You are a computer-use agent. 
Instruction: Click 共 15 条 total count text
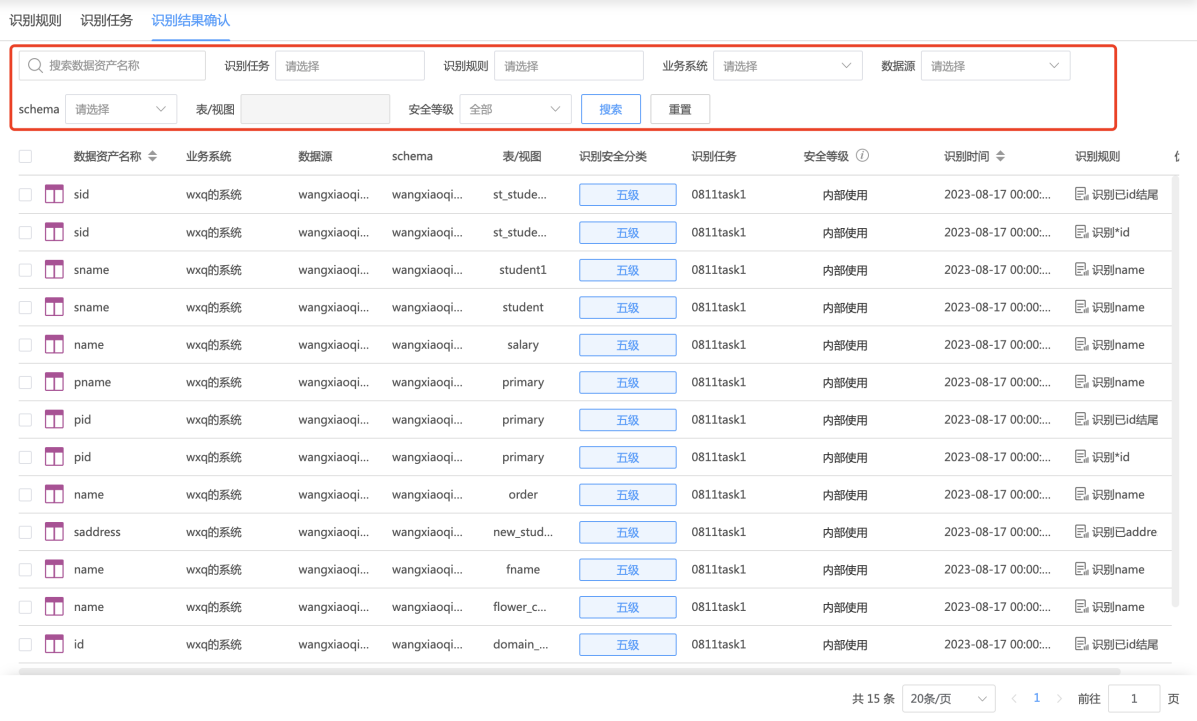tap(873, 698)
